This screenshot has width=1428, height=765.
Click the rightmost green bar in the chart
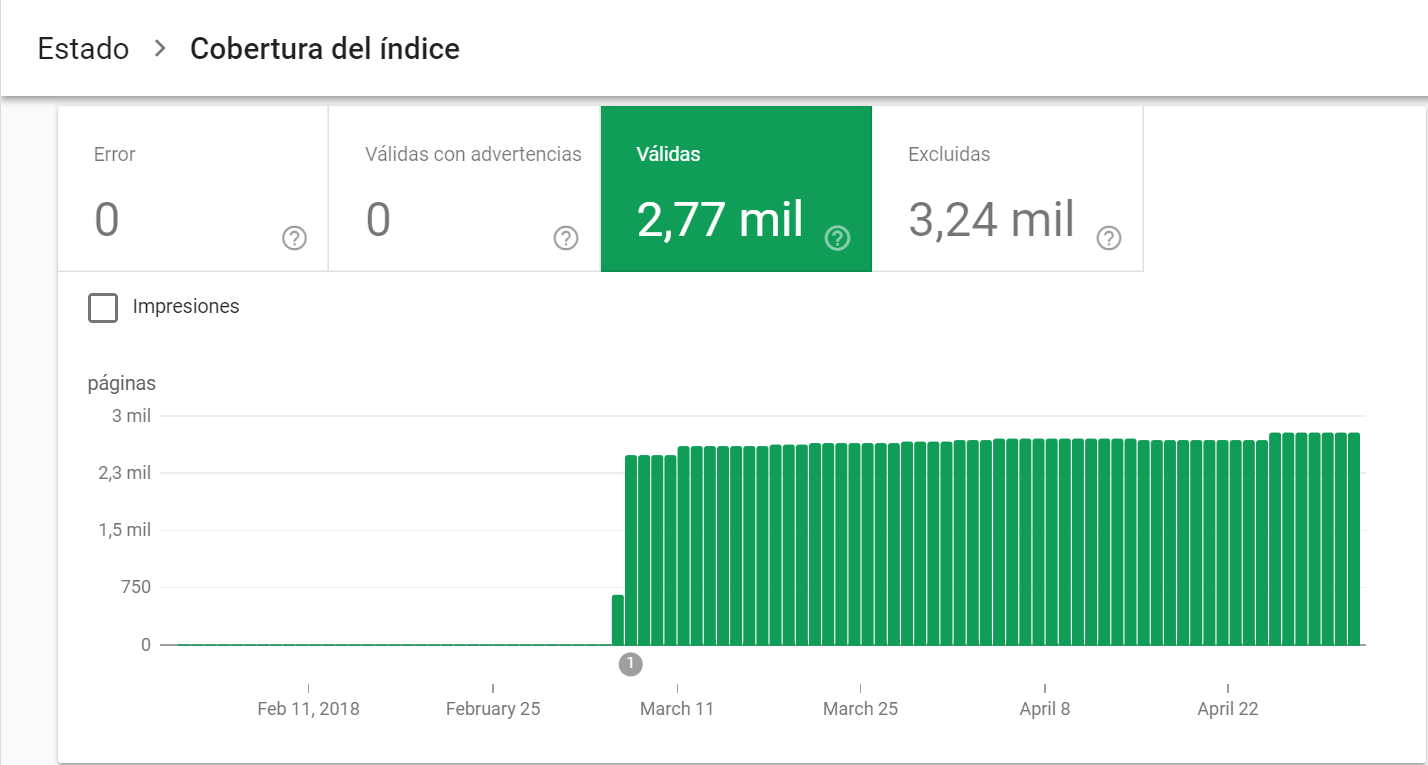(1353, 540)
